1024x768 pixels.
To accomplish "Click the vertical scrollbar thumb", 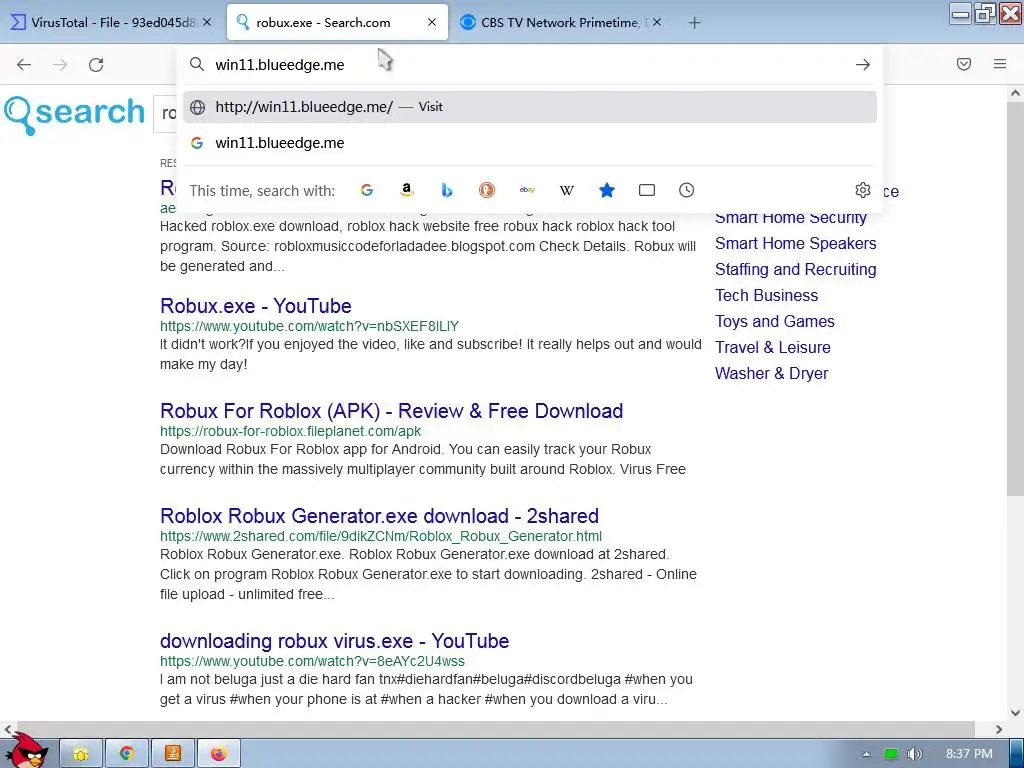I will click(x=1015, y=297).
